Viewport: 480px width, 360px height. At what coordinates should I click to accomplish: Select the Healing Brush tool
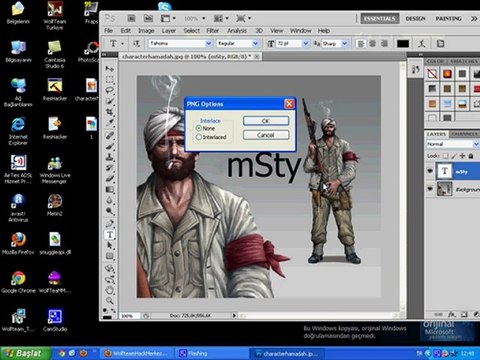(x=110, y=135)
